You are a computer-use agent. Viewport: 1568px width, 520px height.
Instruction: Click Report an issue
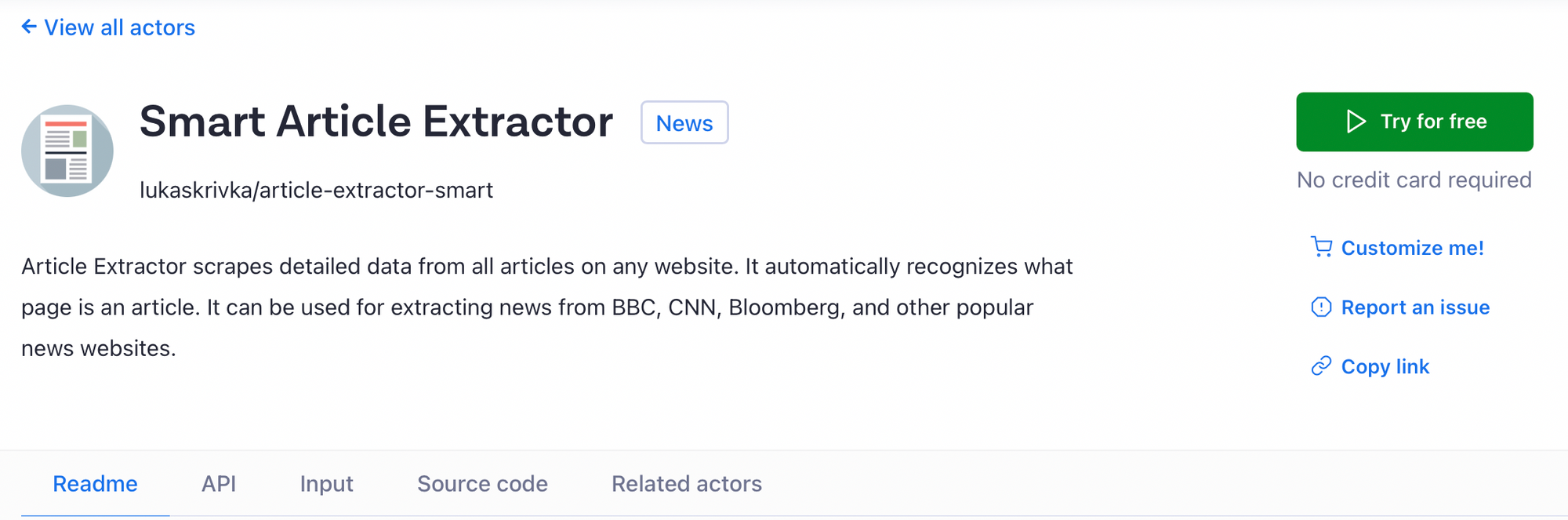(1416, 307)
